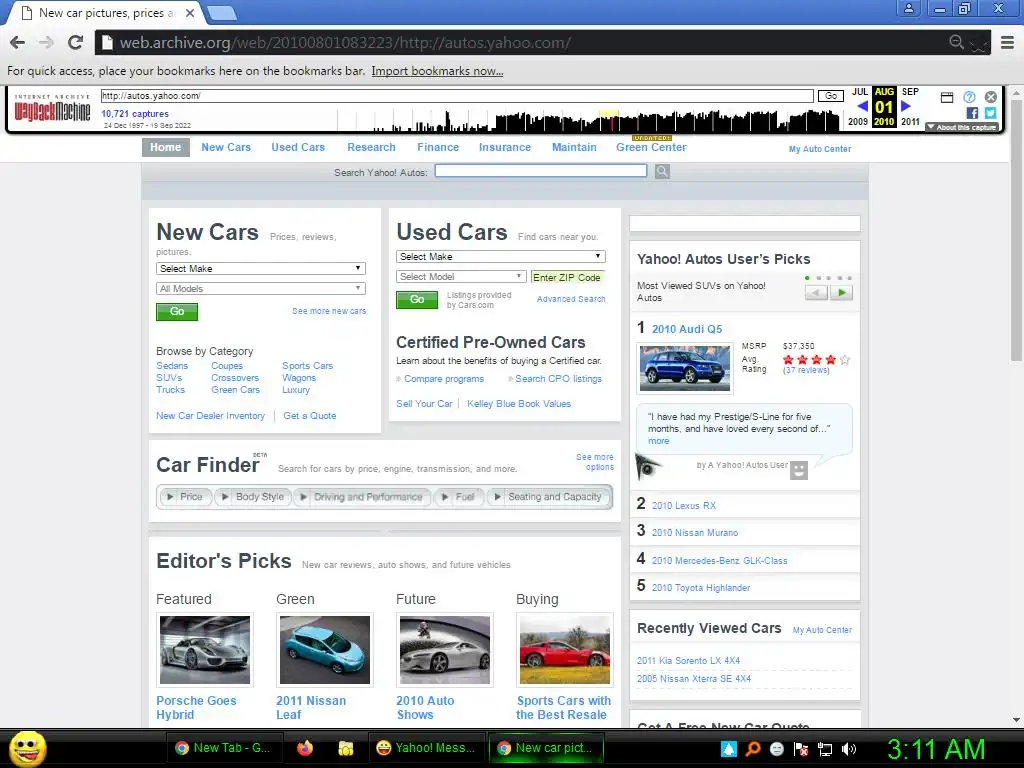Screen dimensions: 1024x768
Task: Open the Porsche Goes Hybrid thumbnail
Action: pos(205,650)
